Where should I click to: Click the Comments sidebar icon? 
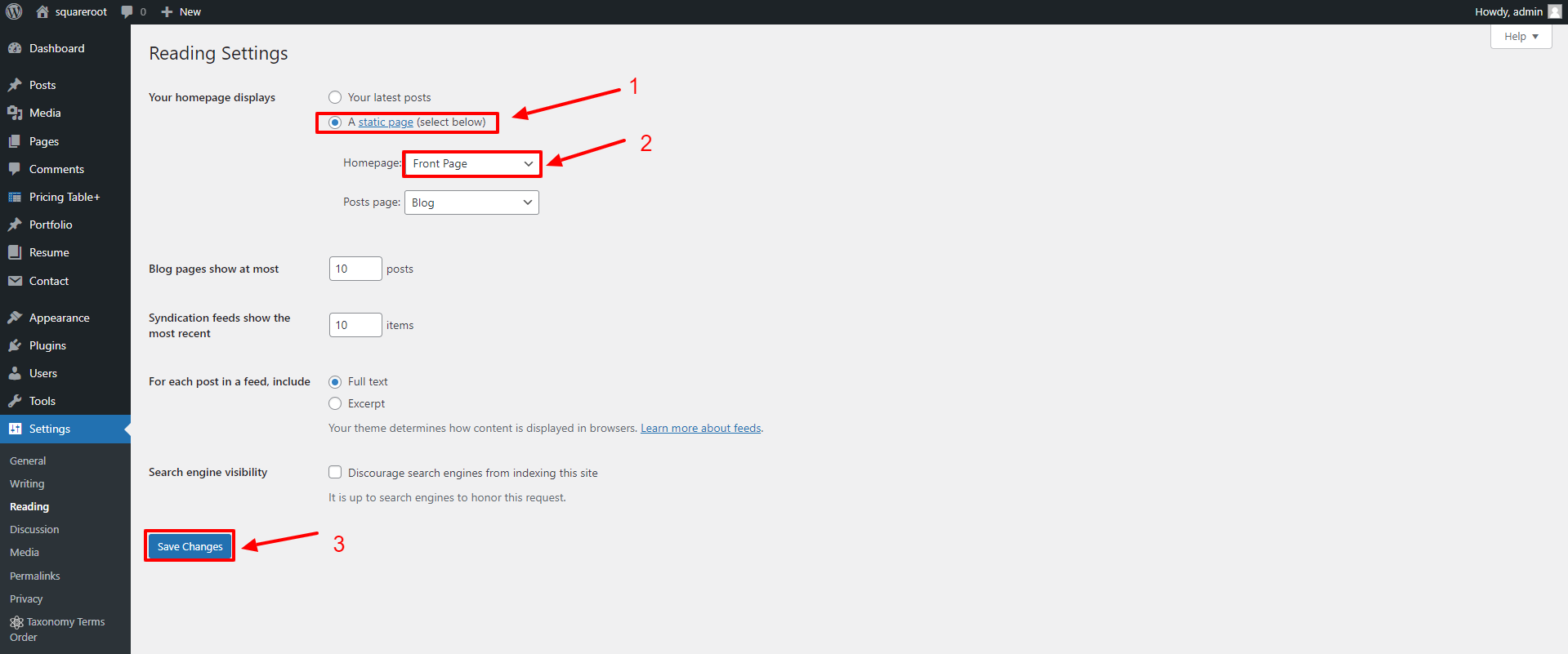coord(15,169)
